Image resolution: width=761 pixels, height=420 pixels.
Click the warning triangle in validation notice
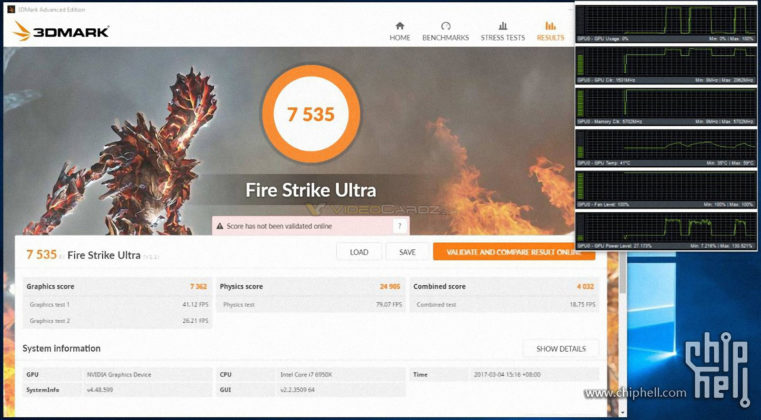tap(220, 227)
